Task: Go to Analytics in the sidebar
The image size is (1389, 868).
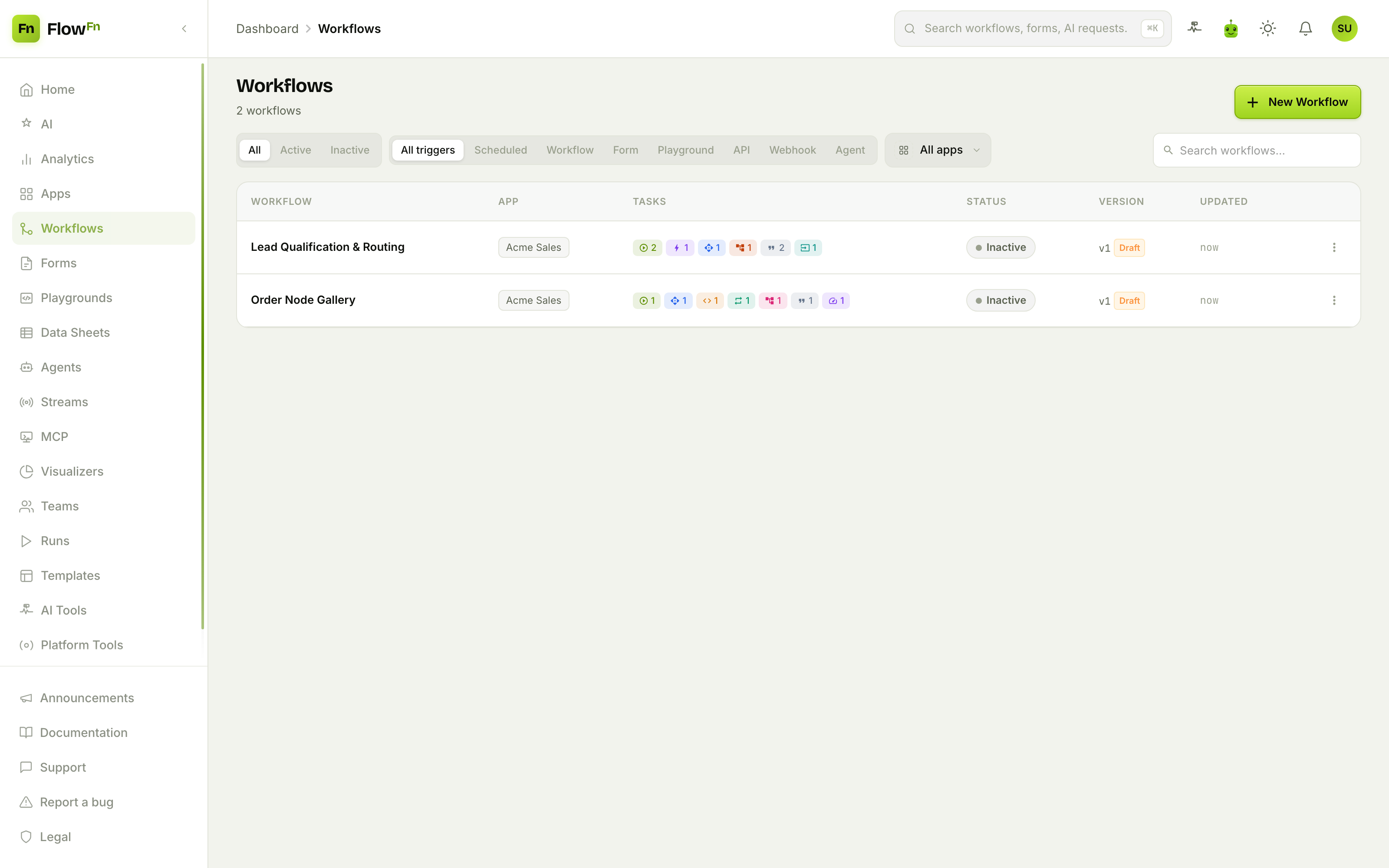Action: pyautogui.click(x=103, y=159)
